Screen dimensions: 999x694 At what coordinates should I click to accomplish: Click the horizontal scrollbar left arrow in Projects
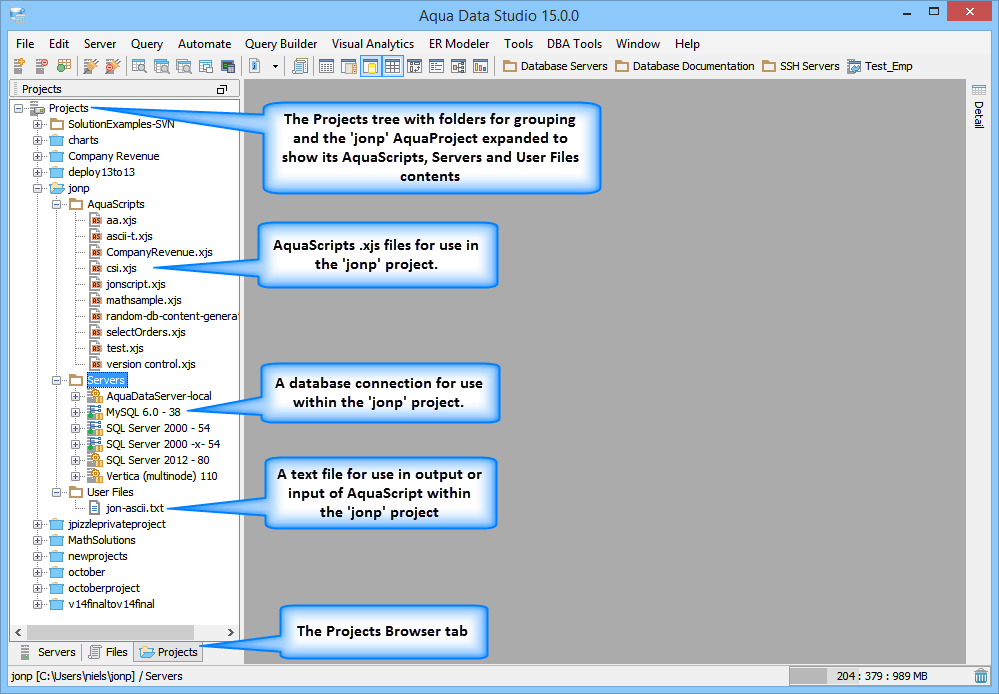tap(18, 632)
